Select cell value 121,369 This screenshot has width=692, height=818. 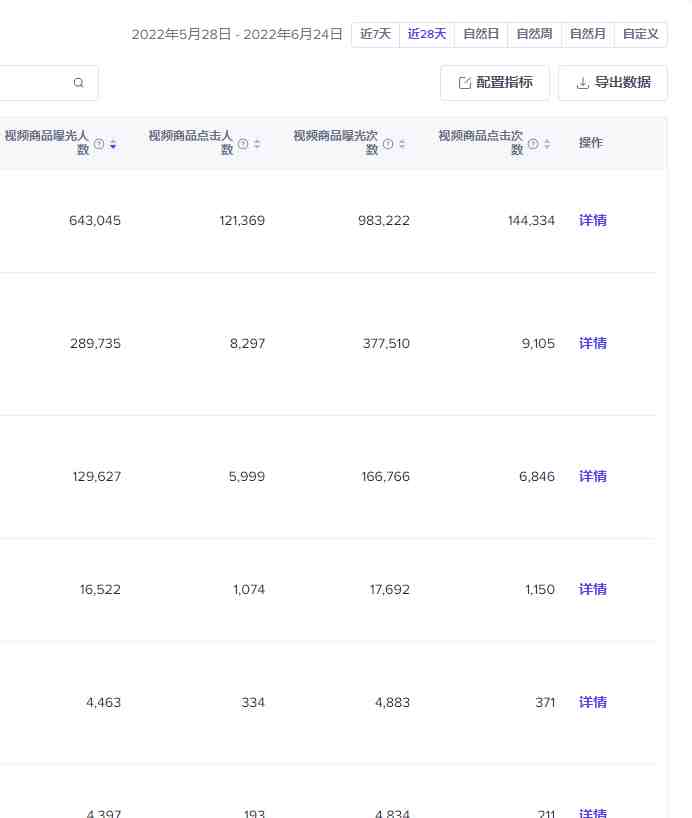point(242,221)
